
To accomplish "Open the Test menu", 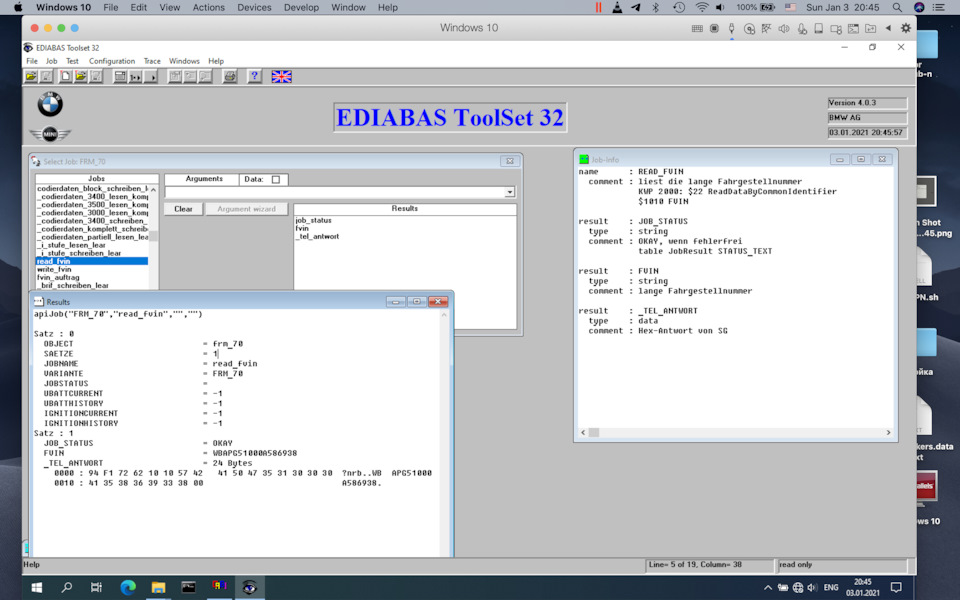I will 72,61.
